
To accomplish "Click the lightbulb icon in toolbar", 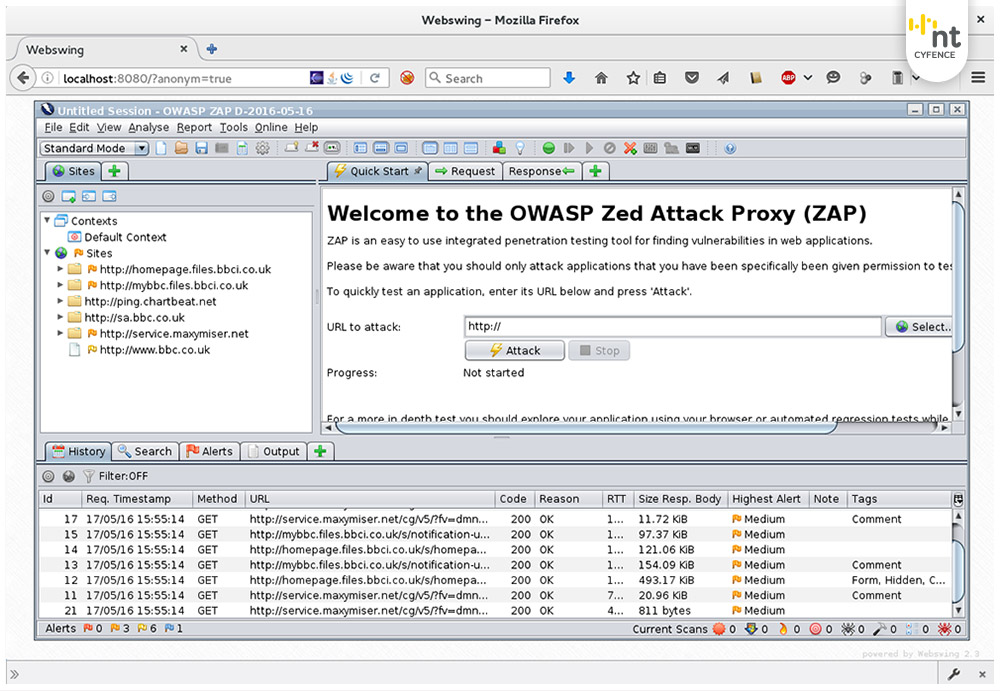I will click(x=520, y=148).
